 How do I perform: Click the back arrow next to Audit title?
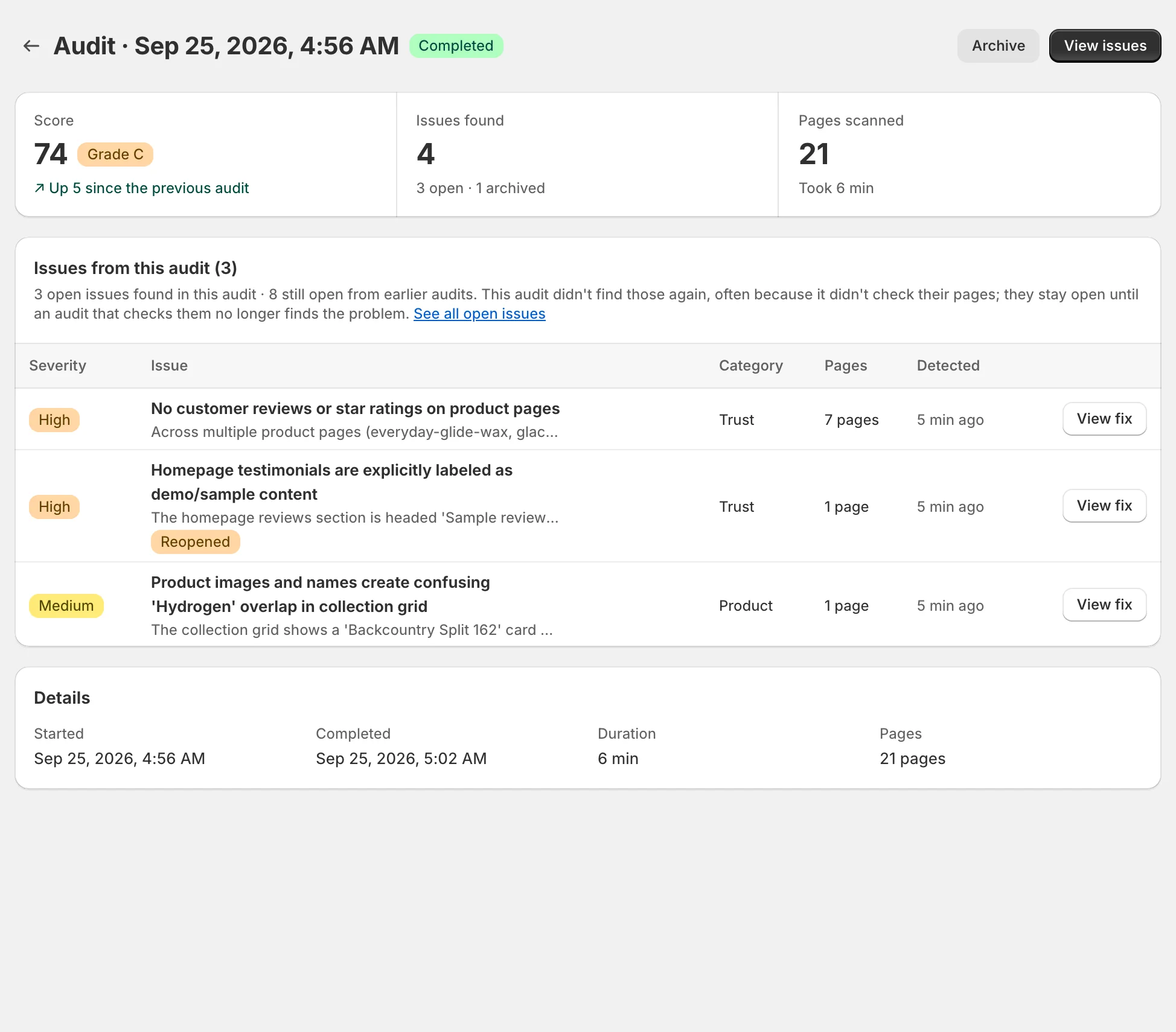click(31, 46)
